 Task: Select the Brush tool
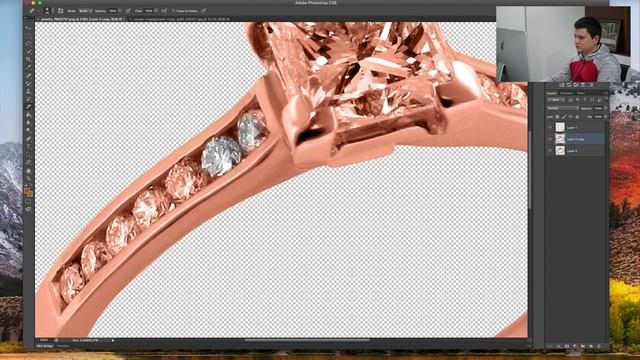29,83
